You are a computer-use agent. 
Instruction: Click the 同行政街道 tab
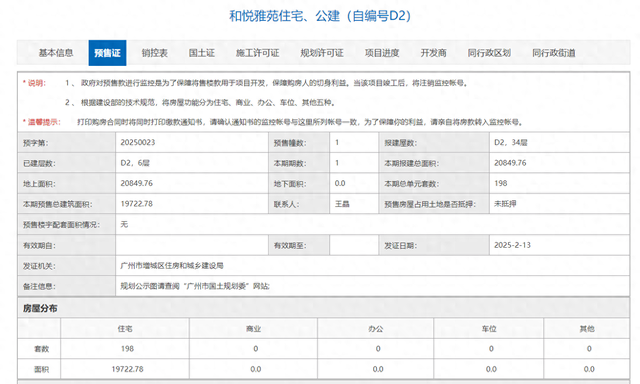tap(554, 53)
